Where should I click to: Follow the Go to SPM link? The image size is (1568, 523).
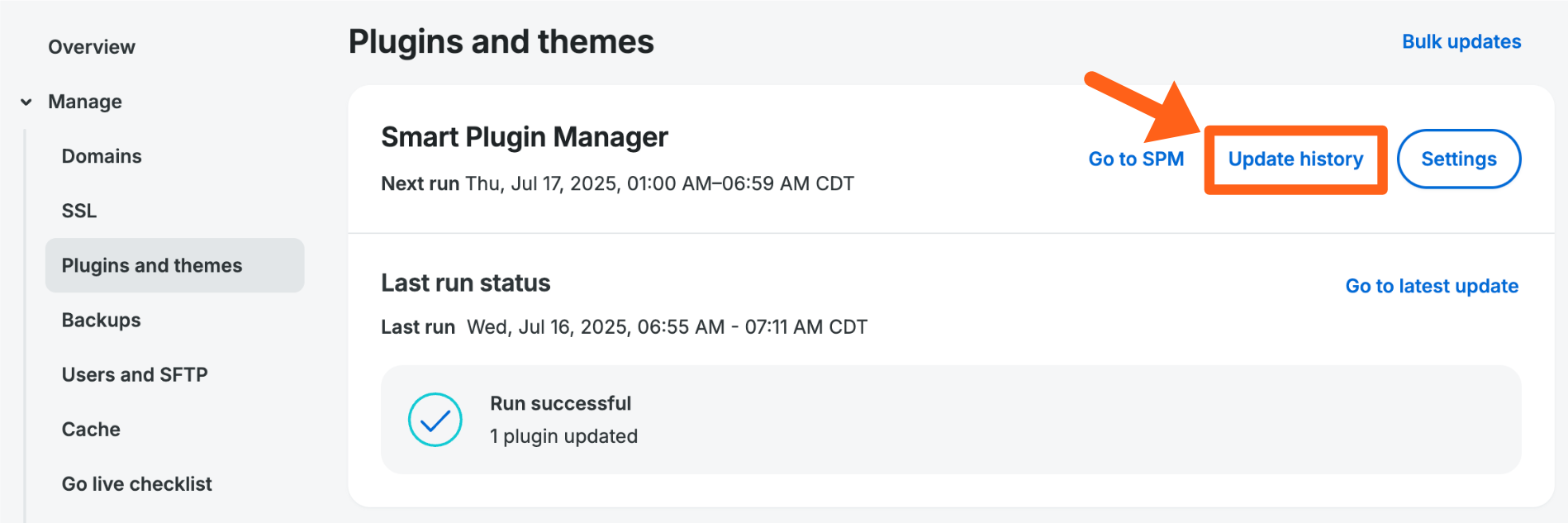1136,159
